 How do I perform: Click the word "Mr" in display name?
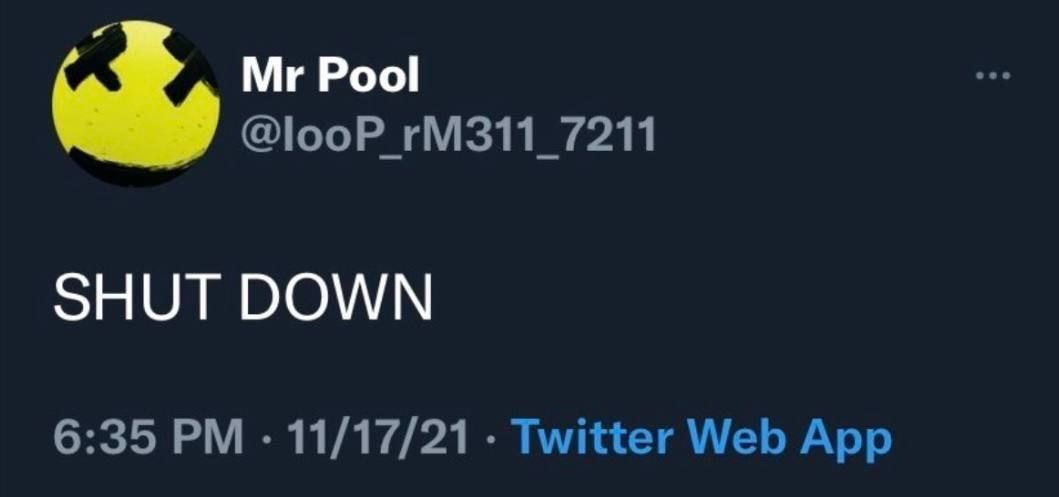pos(273,74)
